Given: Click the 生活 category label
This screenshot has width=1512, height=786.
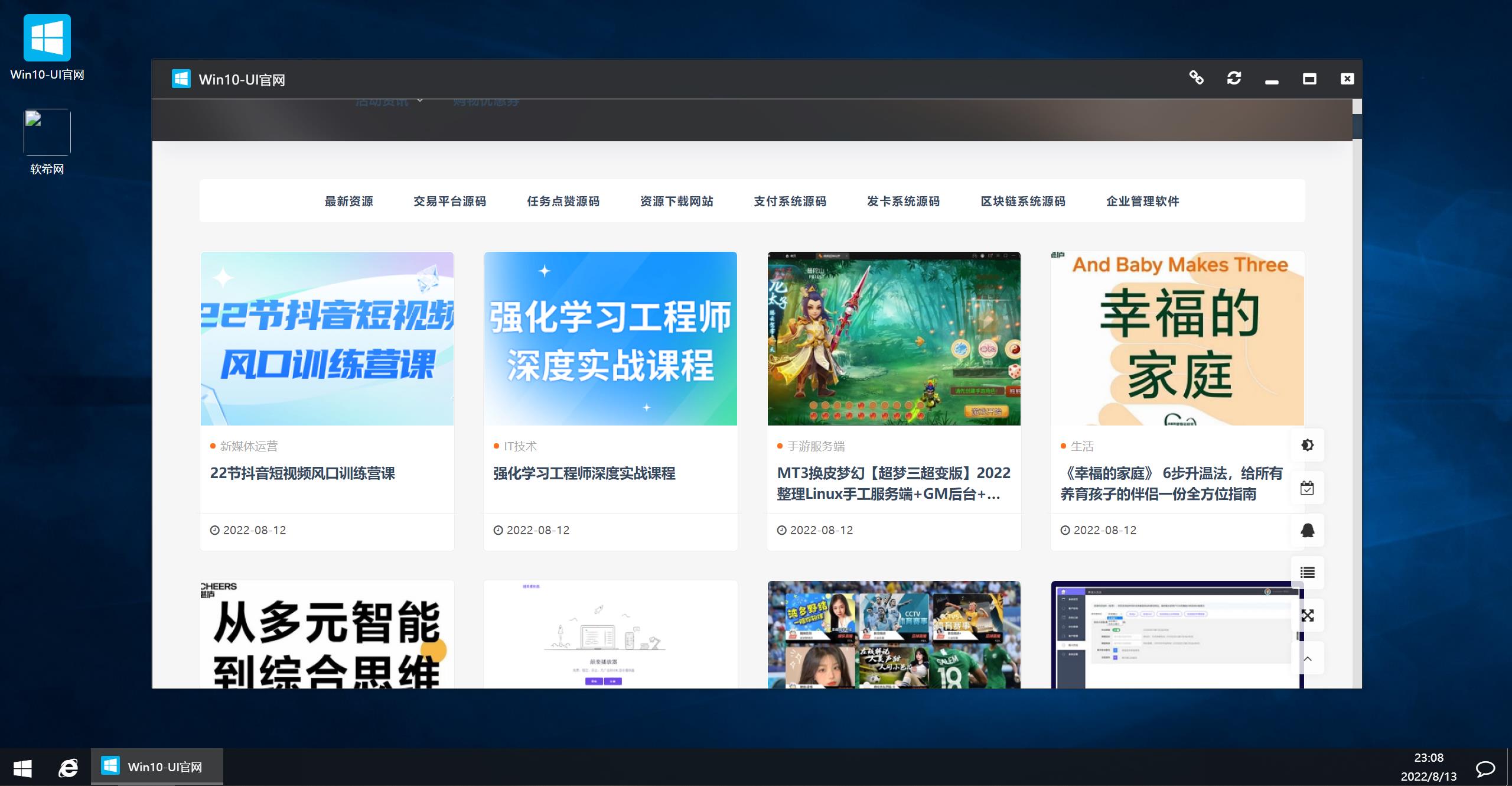Looking at the screenshot, I should click(1082, 446).
